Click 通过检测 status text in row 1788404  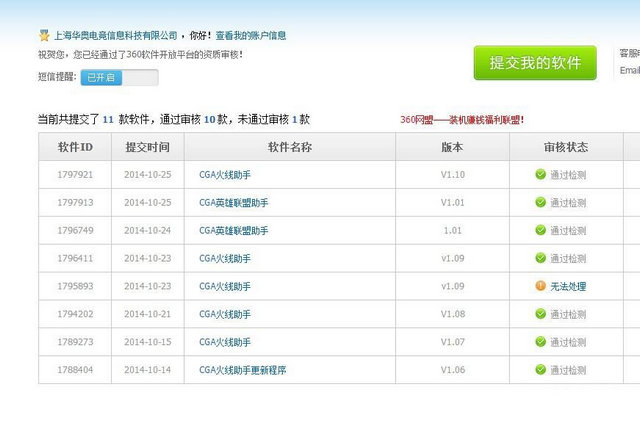click(x=568, y=370)
